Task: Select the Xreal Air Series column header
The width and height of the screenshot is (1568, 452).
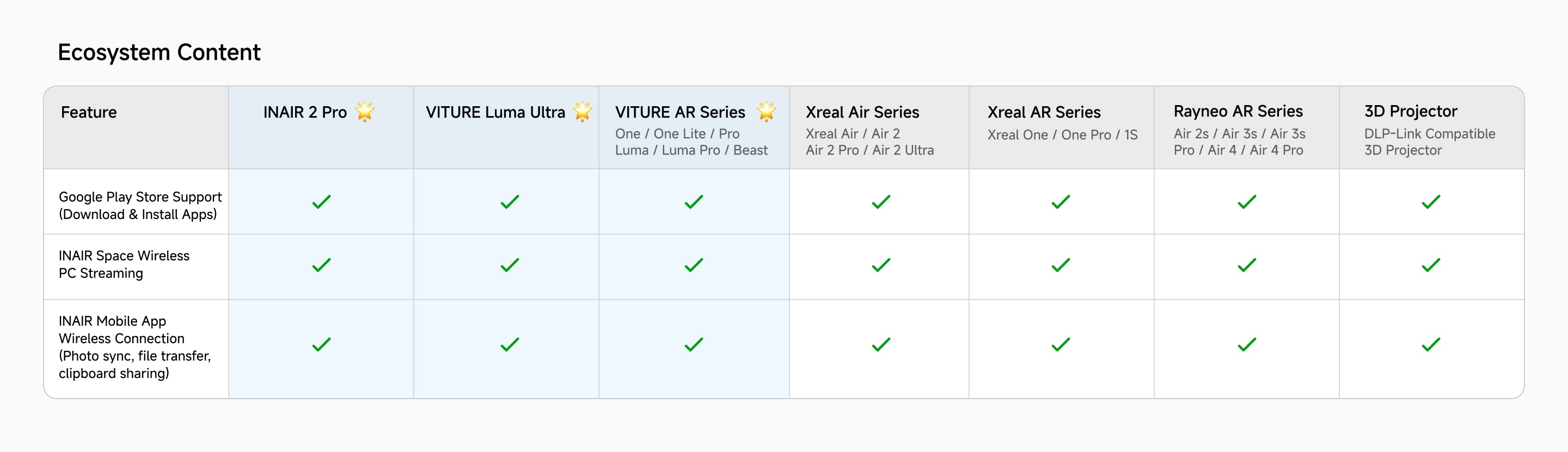Action: pyautogui.click(x=862, y=113)
